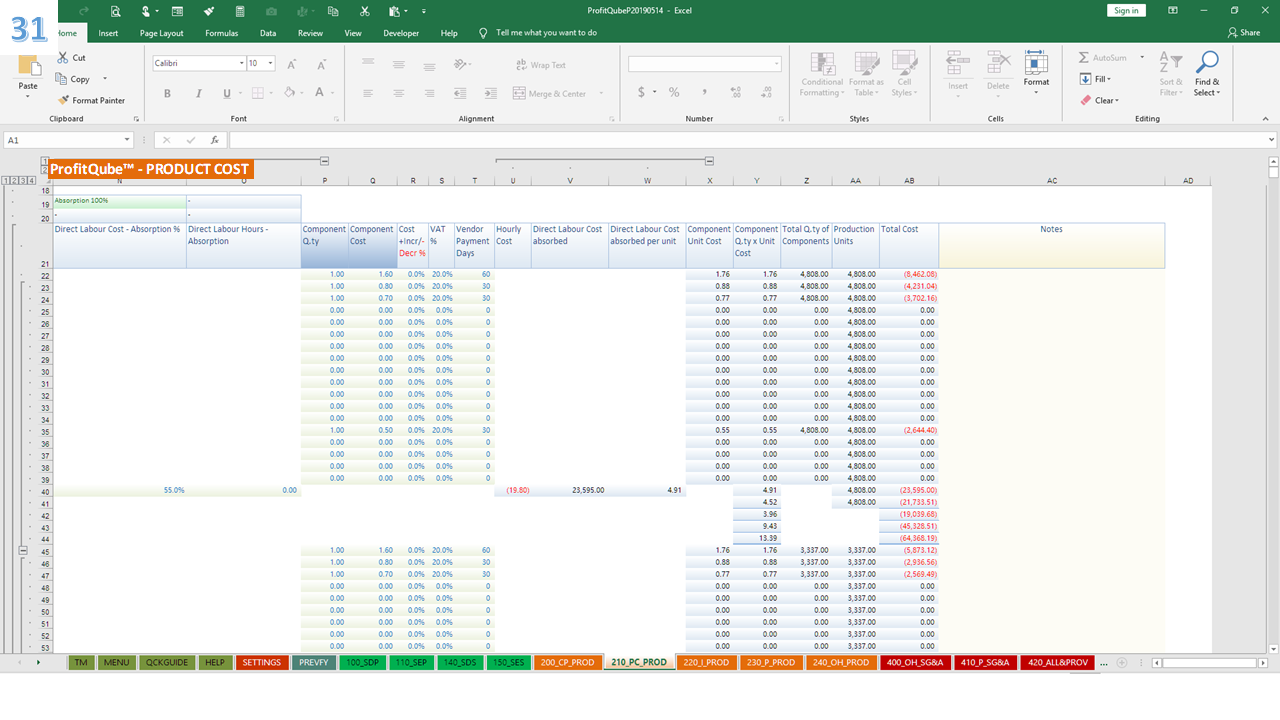Open the Developer ribbon tab
The image size is (1280, 720).
tap(401, 33)
